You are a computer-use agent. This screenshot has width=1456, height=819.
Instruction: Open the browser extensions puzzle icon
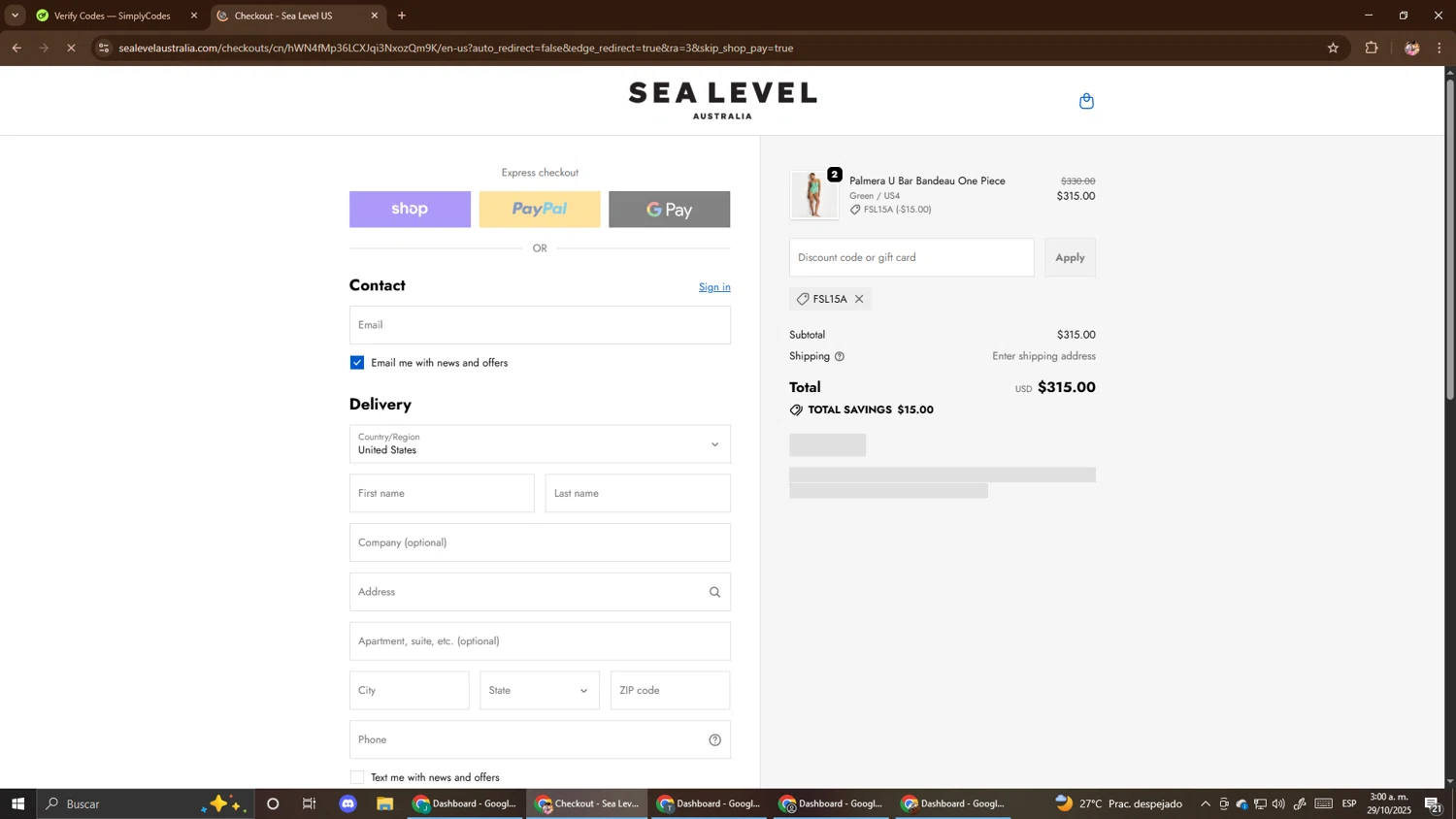click(1372, 48)
